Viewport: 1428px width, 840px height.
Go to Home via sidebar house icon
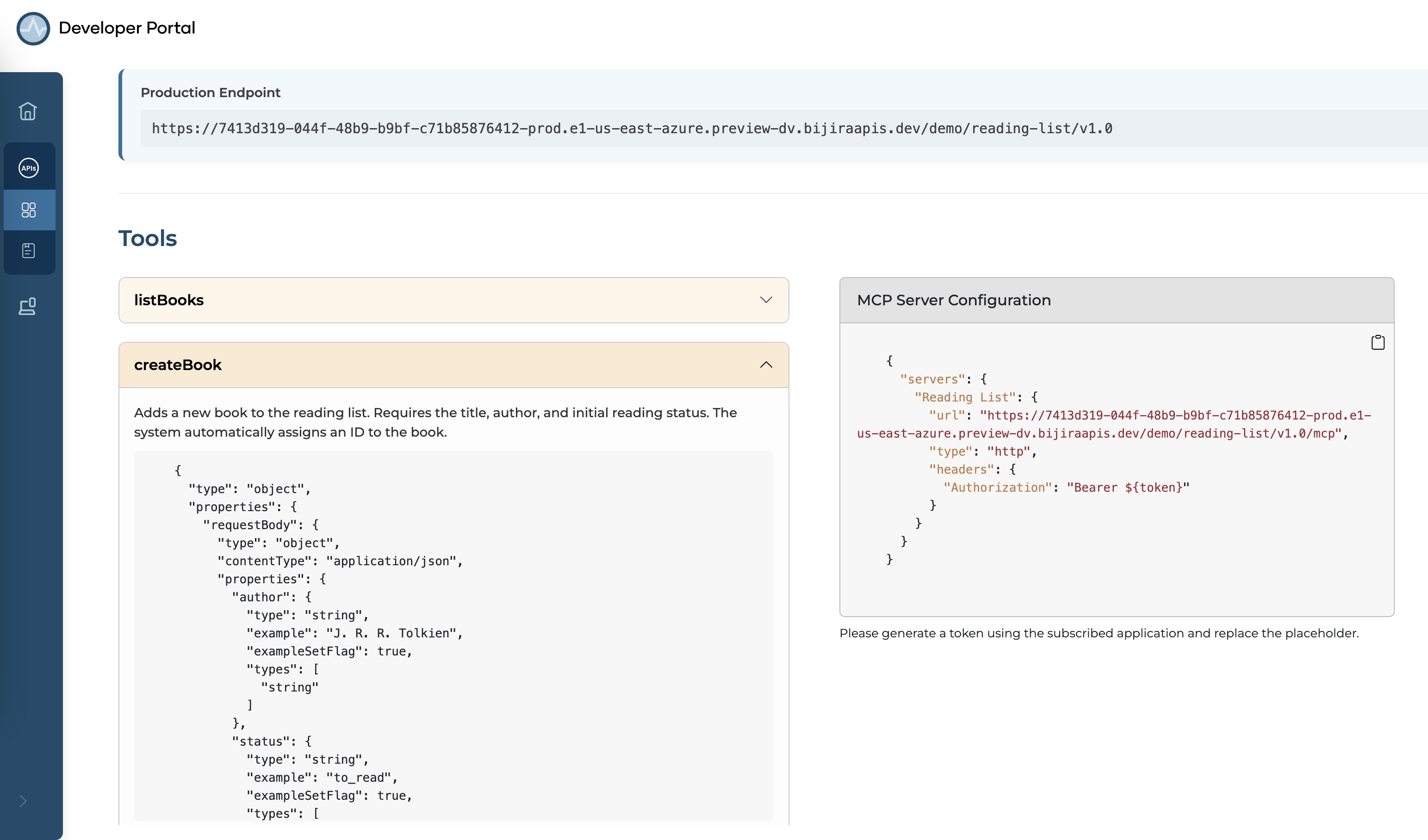(x=28, y=111)
